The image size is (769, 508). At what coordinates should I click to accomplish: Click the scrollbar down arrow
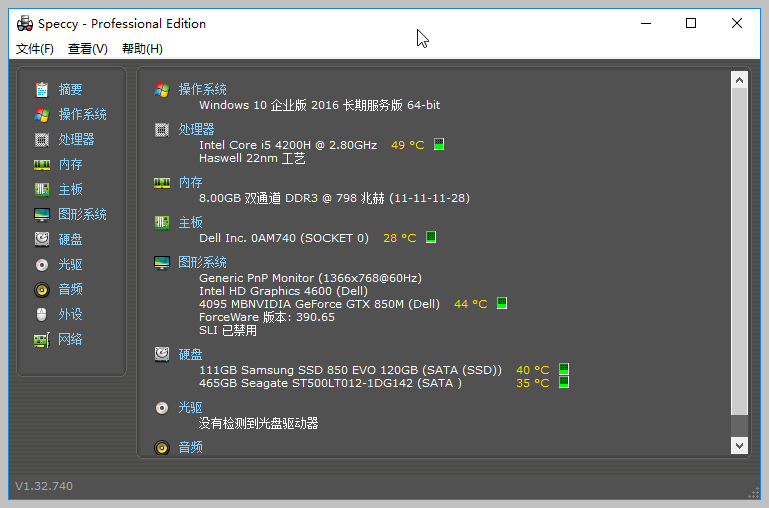[x=740, y=446]
